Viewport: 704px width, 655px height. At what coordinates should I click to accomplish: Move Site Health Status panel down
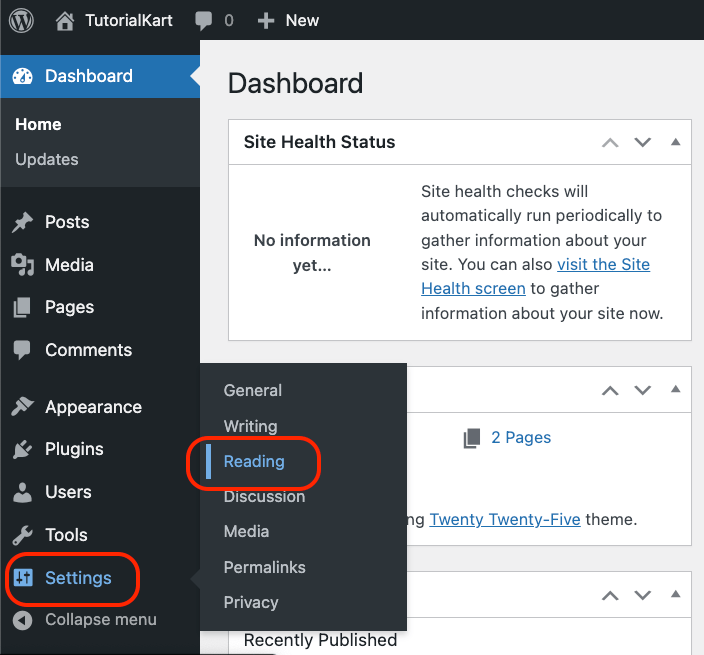point(642,142)
